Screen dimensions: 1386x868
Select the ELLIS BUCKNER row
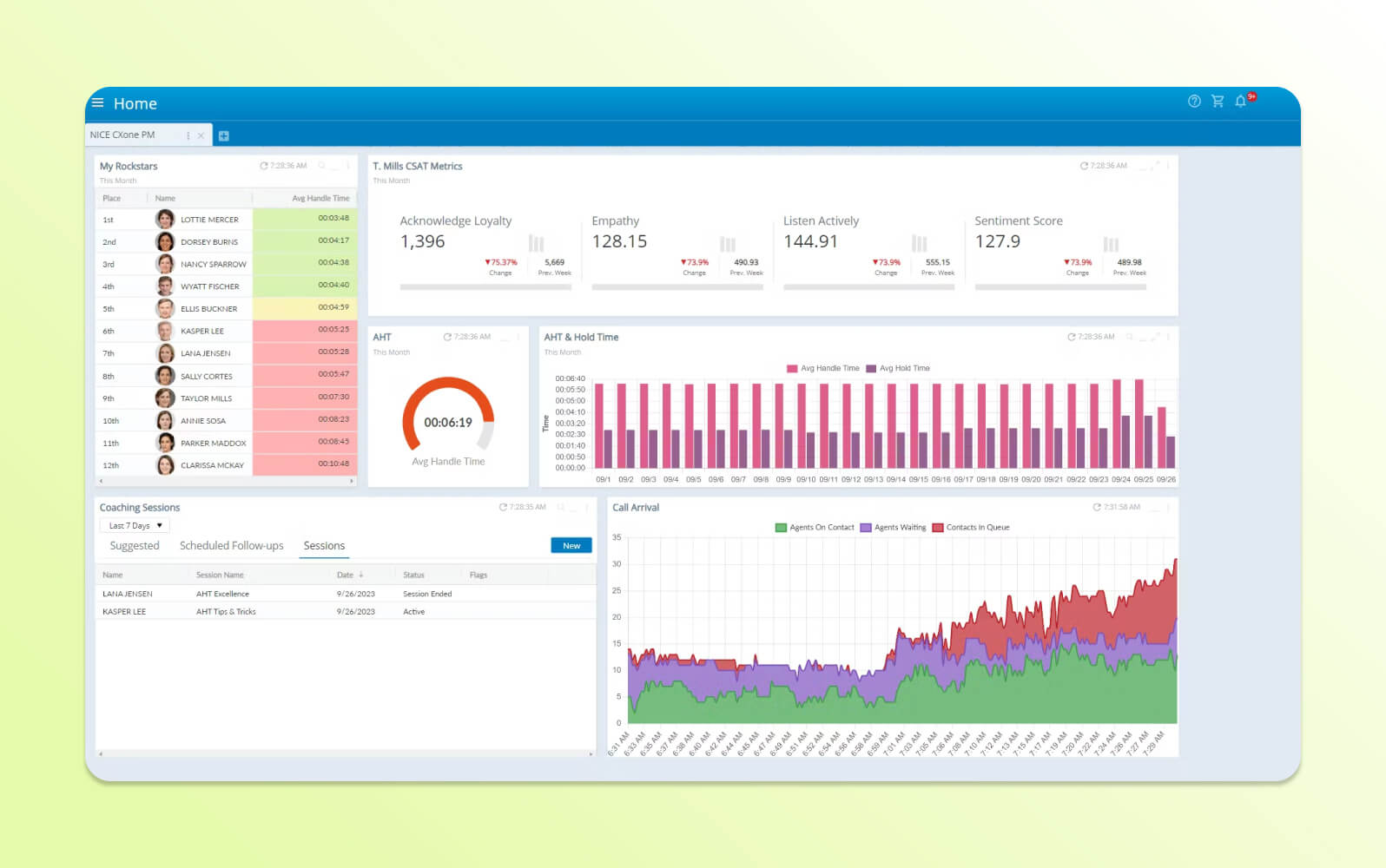226,308
